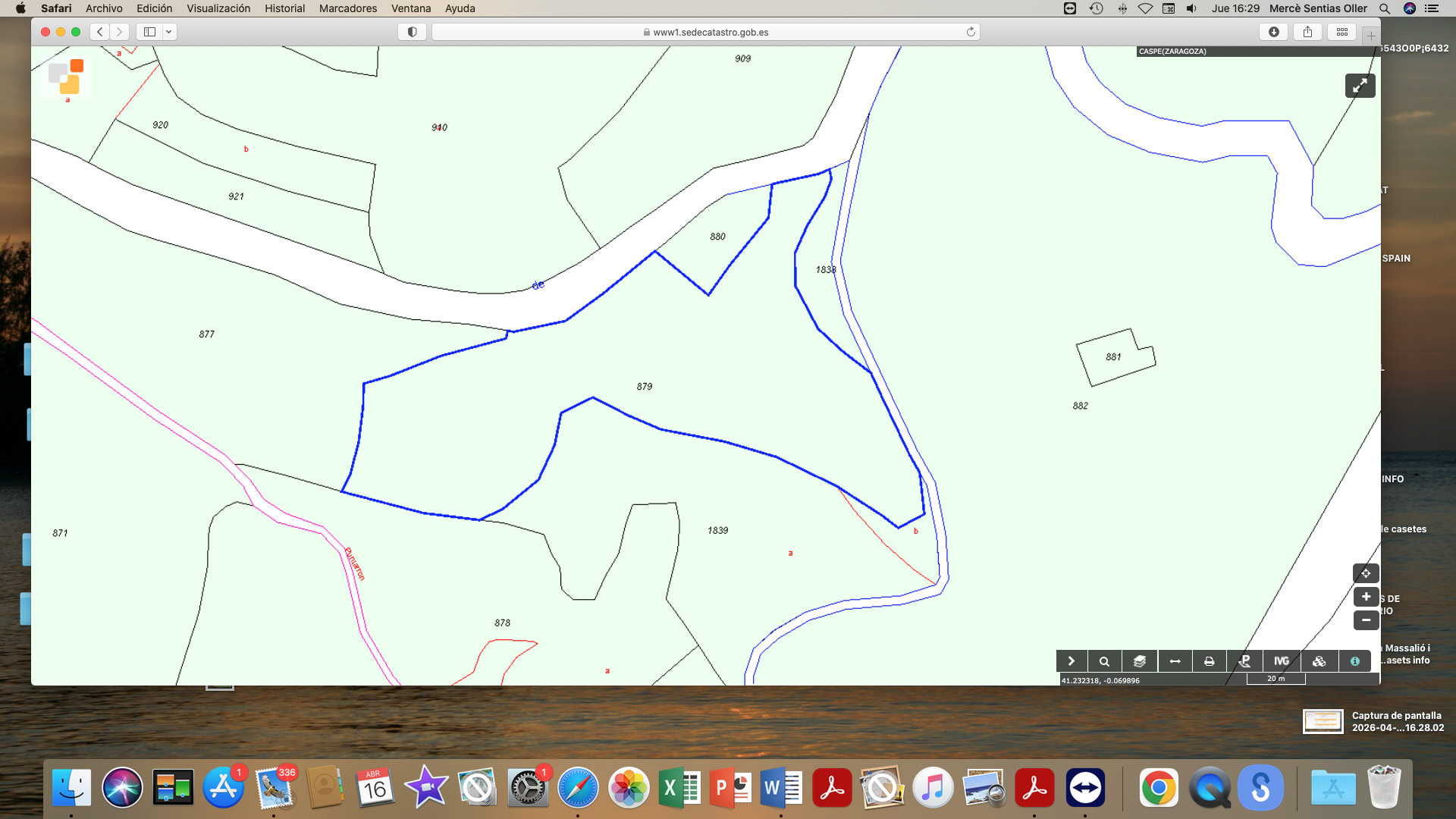Open sidebar options dropdown arrow
This screenshot has width=1456, height=819.
168,32
